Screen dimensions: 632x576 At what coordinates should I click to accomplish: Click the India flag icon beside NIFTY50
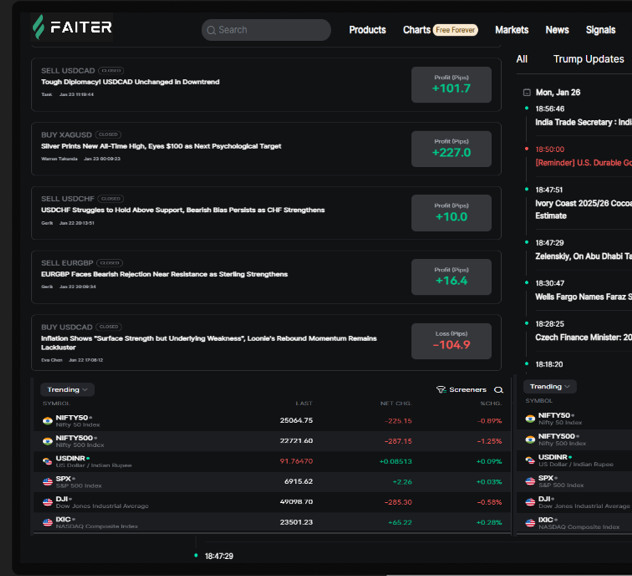(48, 421)
